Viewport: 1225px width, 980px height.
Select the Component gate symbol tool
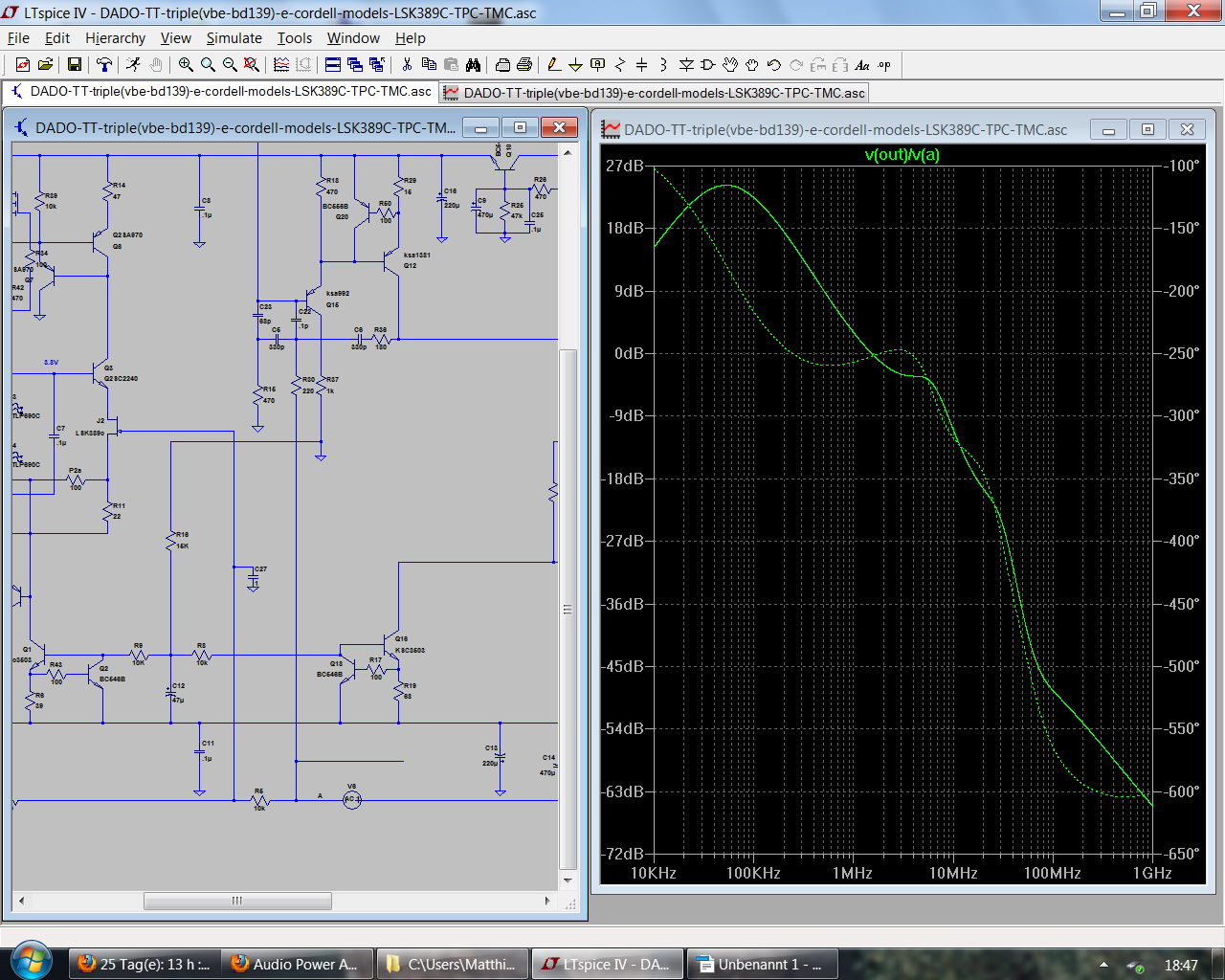click(708, 64)
